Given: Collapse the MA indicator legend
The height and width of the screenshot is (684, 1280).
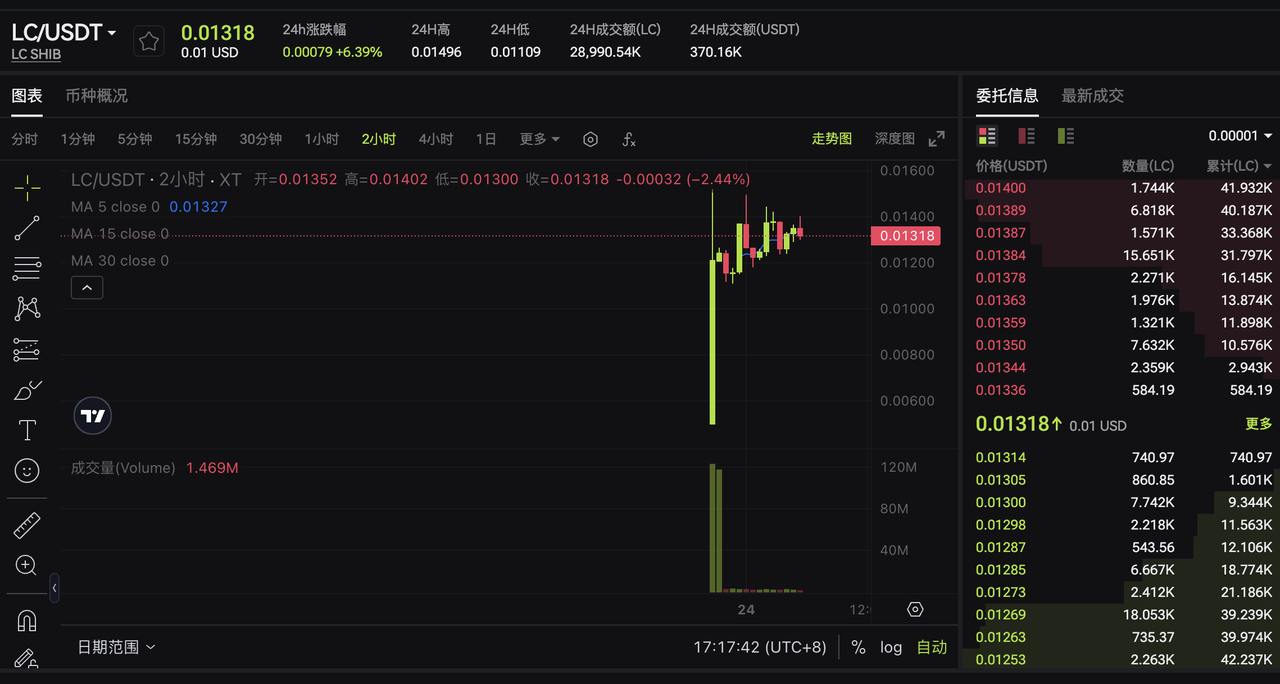Looking at the screenshot, I should click(87, 288).
